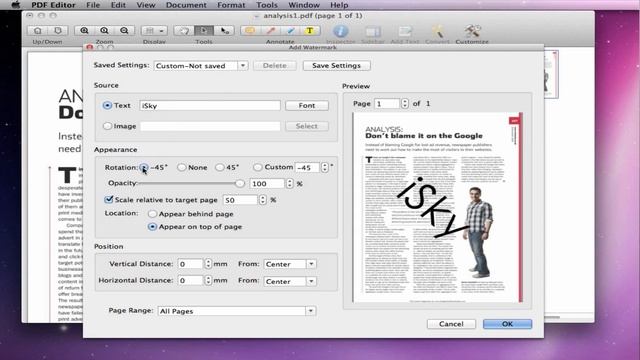The height and width of the screenshot is (360, 640).
Task: Open the Help menu
Action: [339, 5]
